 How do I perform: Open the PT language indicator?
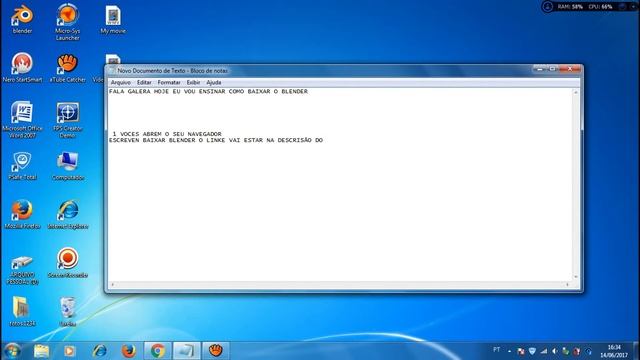pyautogui.click(x=496, y=350)
